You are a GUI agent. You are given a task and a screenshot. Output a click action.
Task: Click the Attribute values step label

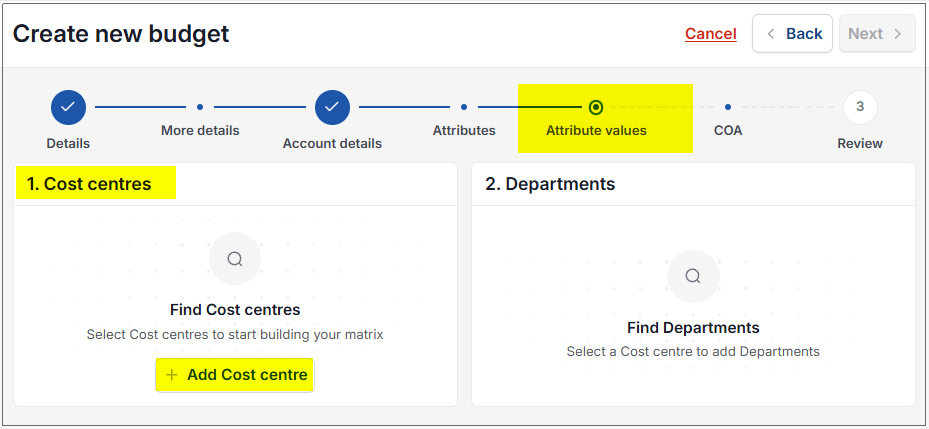596,130
